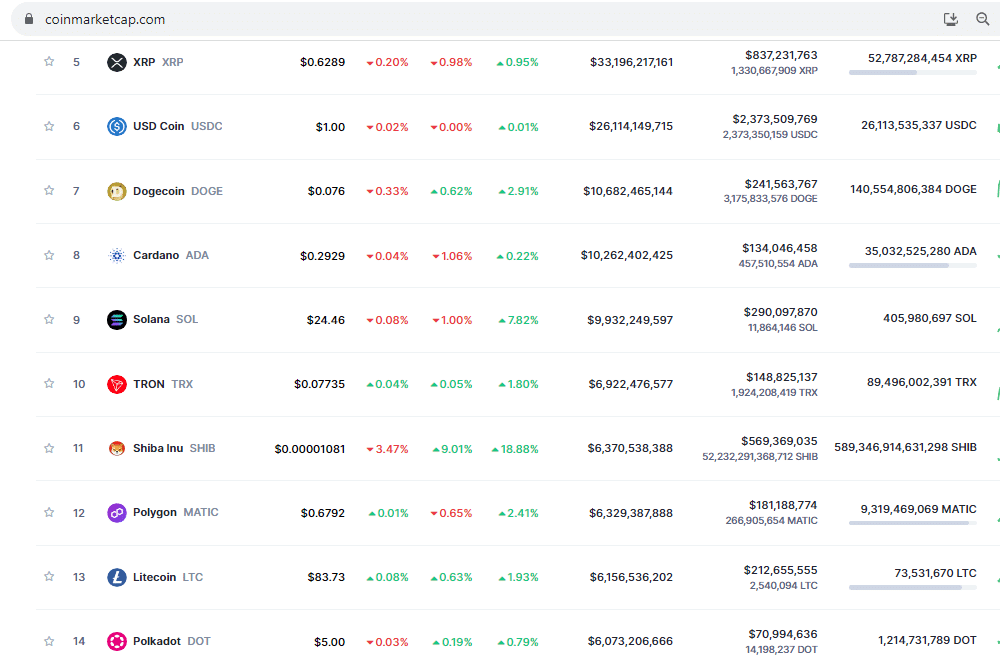This screenshot has height=664, width=1000.
Task: Open TRON 24h volume $148,825,137
Action: (x=782, y=378)
